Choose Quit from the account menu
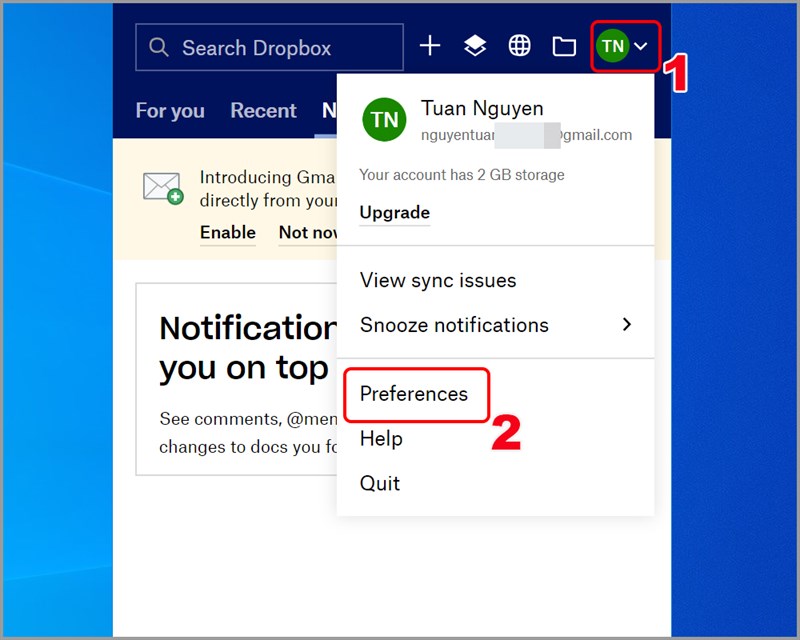This screenshot has height=640, width=800. 380,482
